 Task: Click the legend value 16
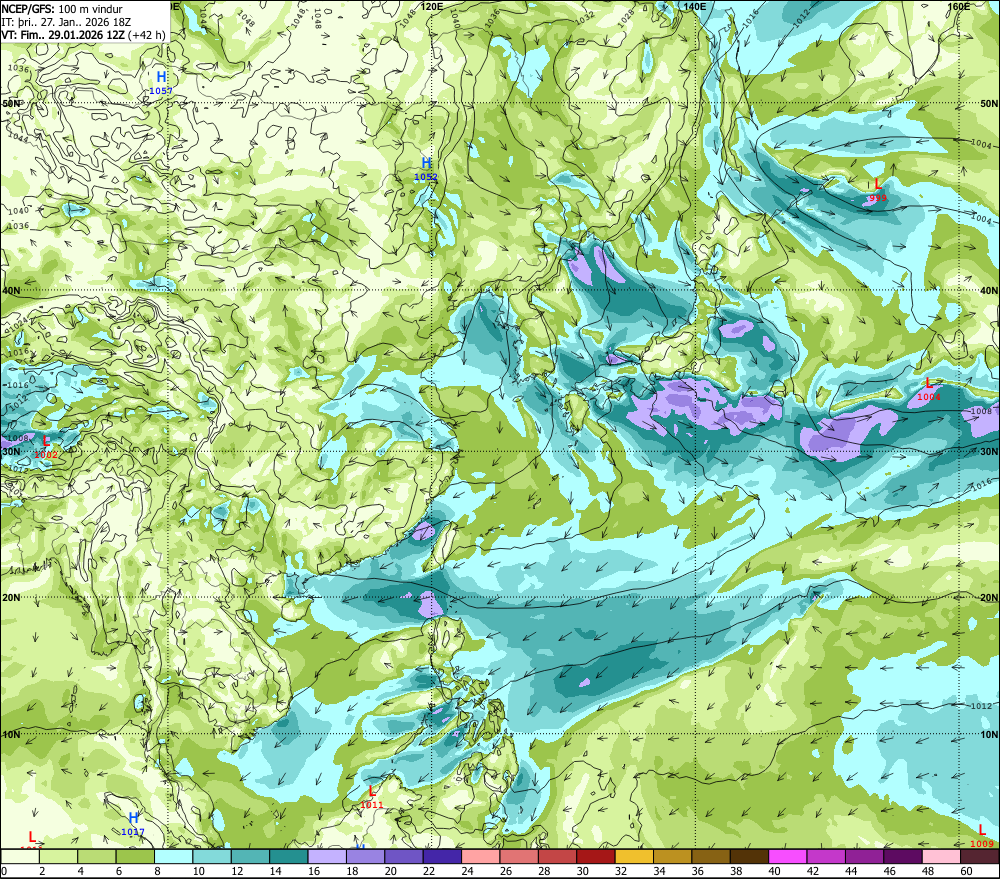click(x=314, y=871)
